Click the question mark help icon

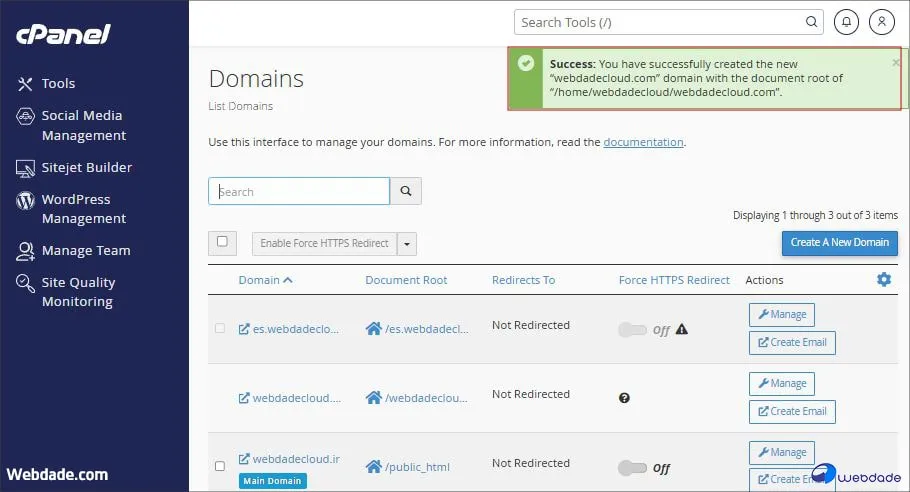point(624,398)
